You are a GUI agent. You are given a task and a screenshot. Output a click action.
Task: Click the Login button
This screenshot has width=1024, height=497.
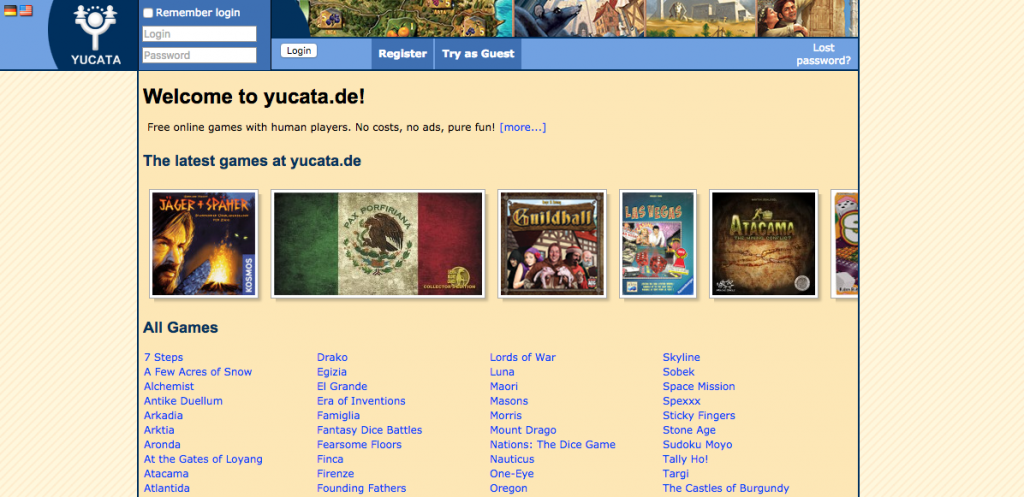point(298,51)
